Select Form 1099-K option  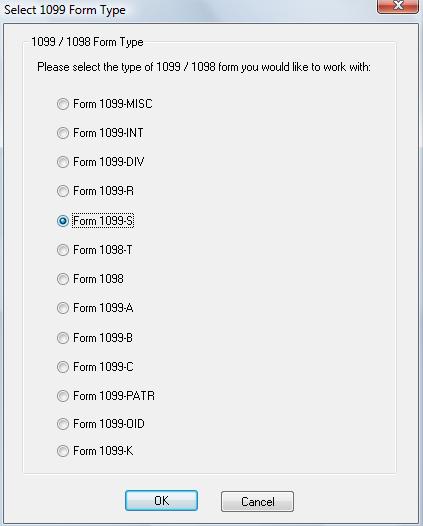pos(63,451)
